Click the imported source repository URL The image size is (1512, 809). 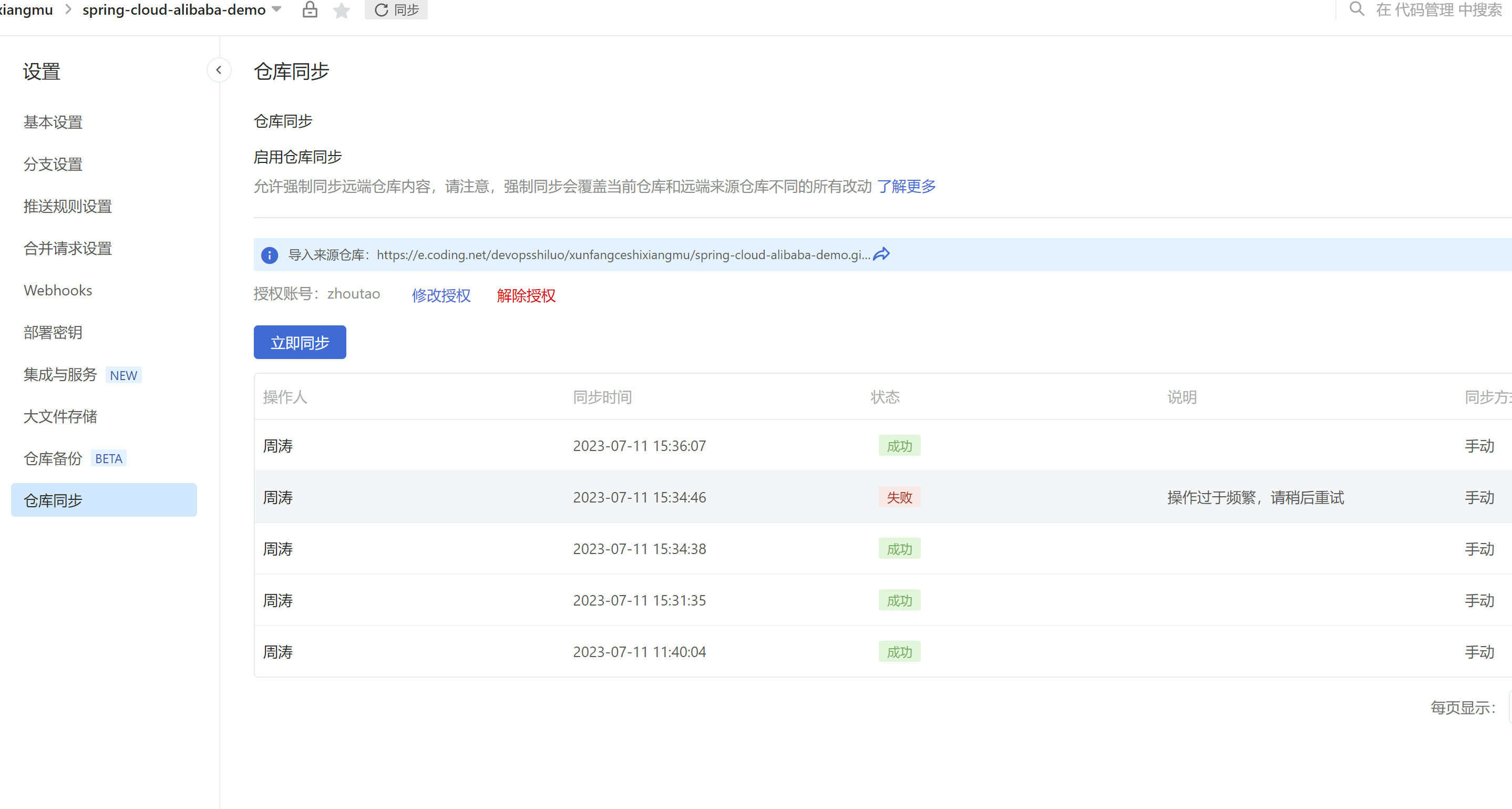[623, 255]
